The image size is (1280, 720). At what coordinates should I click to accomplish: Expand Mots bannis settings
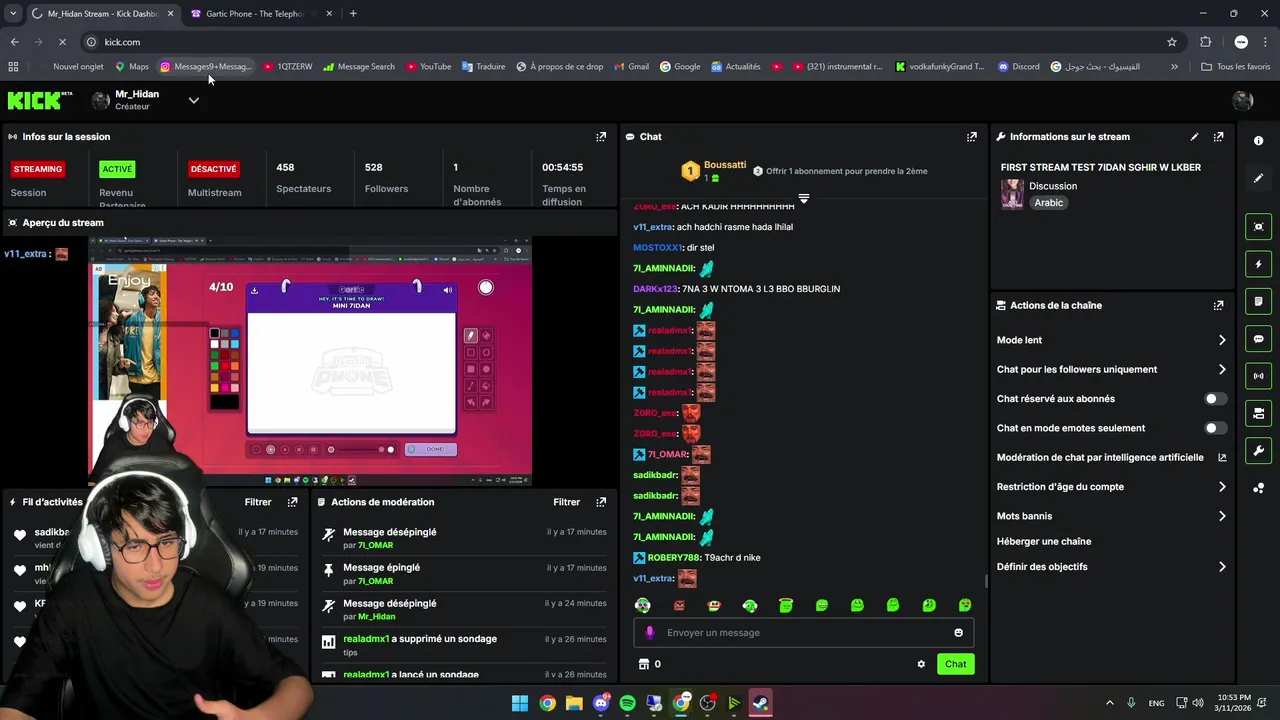(1222, 516)
